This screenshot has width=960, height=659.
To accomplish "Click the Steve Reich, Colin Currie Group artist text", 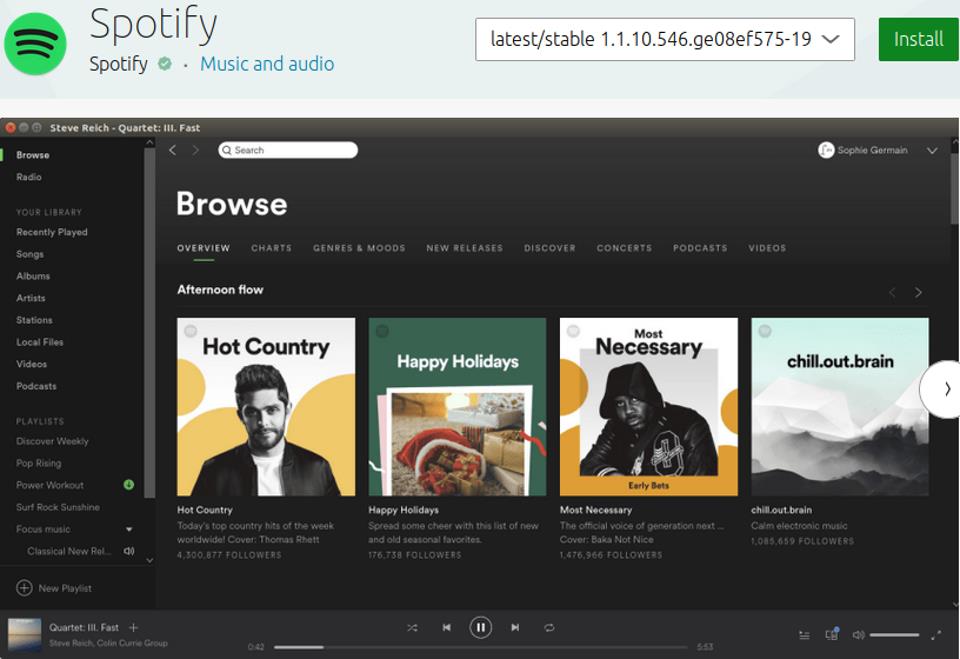I will (108, 643).
